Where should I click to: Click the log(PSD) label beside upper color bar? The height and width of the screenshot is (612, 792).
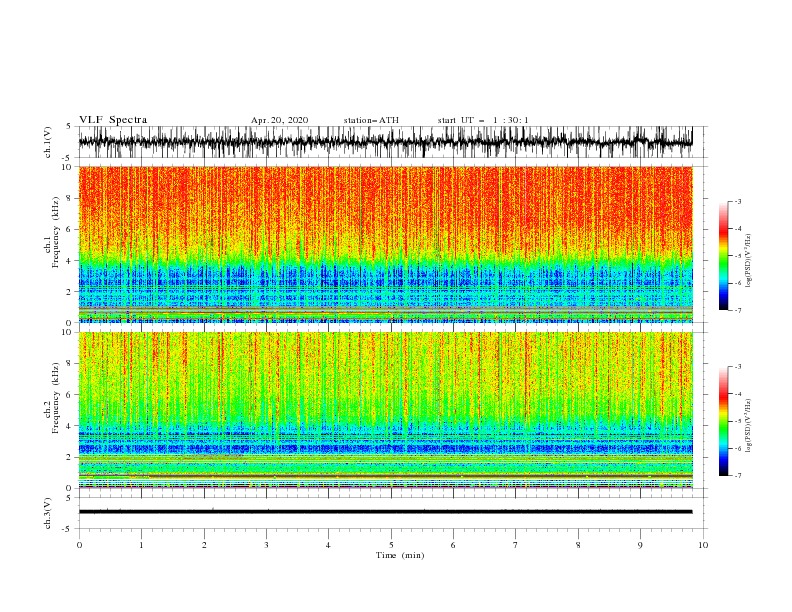pos(748,261)
